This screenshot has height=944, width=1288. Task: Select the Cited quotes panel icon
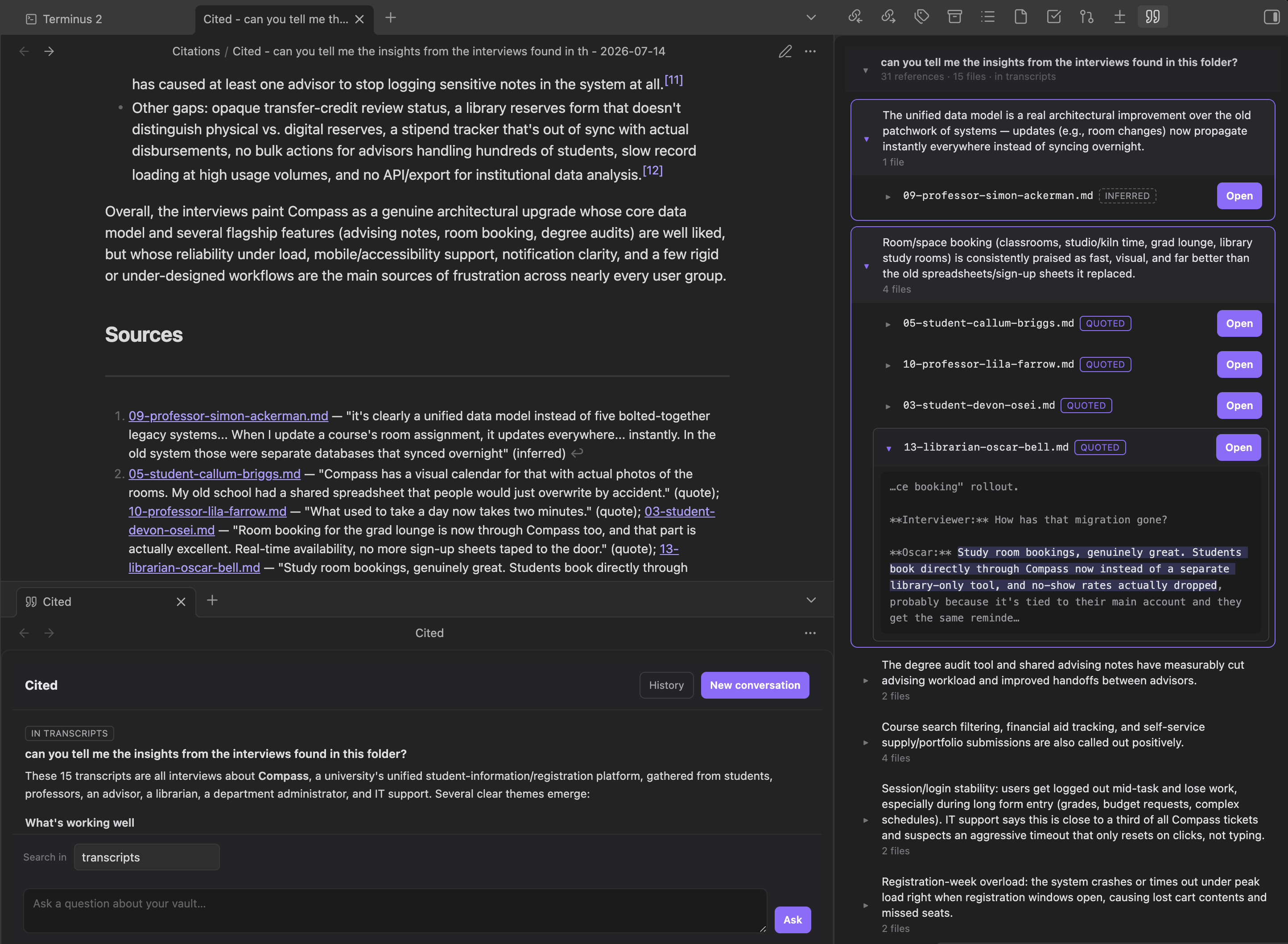coord(1152,17)
